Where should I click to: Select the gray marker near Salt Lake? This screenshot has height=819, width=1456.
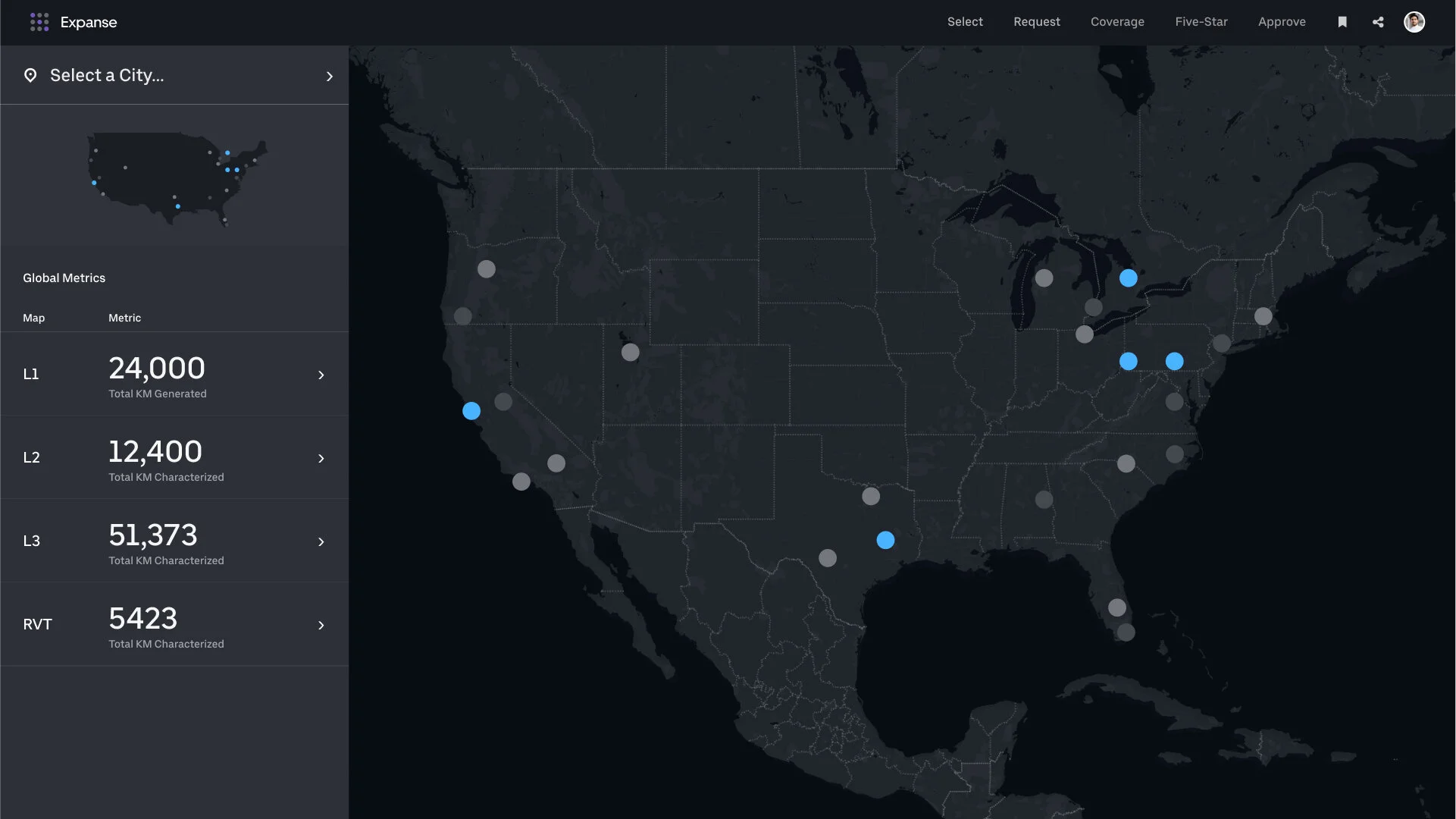[630, 353]
